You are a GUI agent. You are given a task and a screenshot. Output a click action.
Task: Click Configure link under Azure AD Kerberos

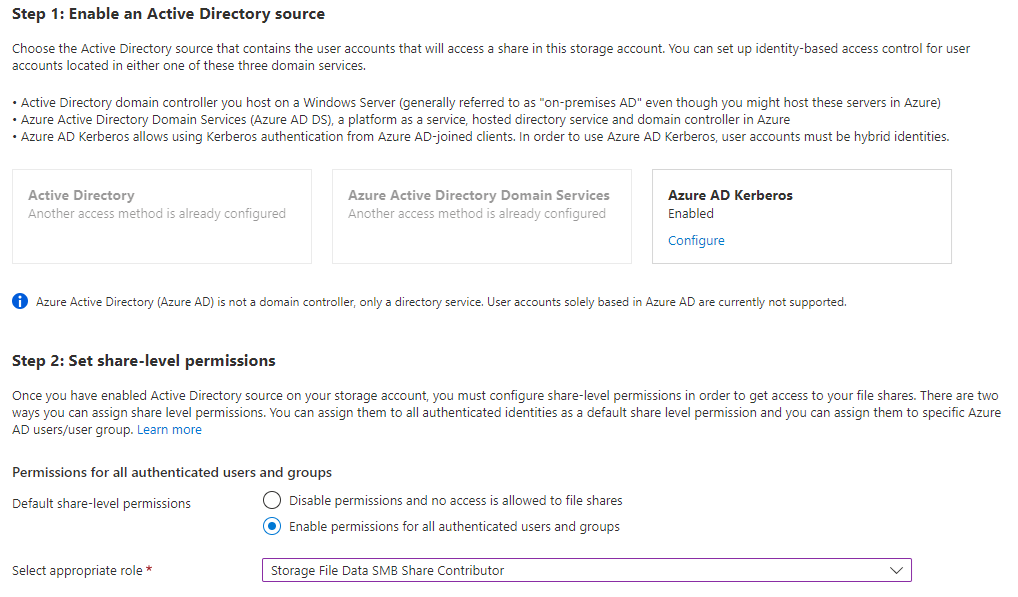pyautogui.click(x=696, y=240)
